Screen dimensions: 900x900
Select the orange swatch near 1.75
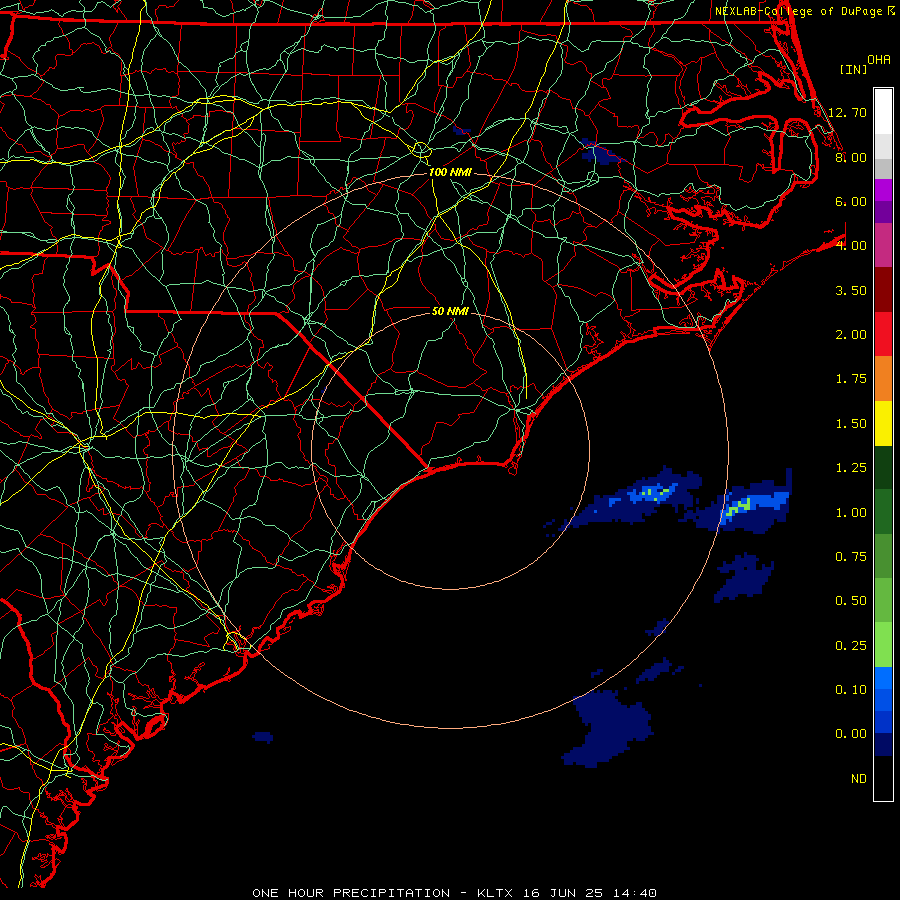coord(883,379)
